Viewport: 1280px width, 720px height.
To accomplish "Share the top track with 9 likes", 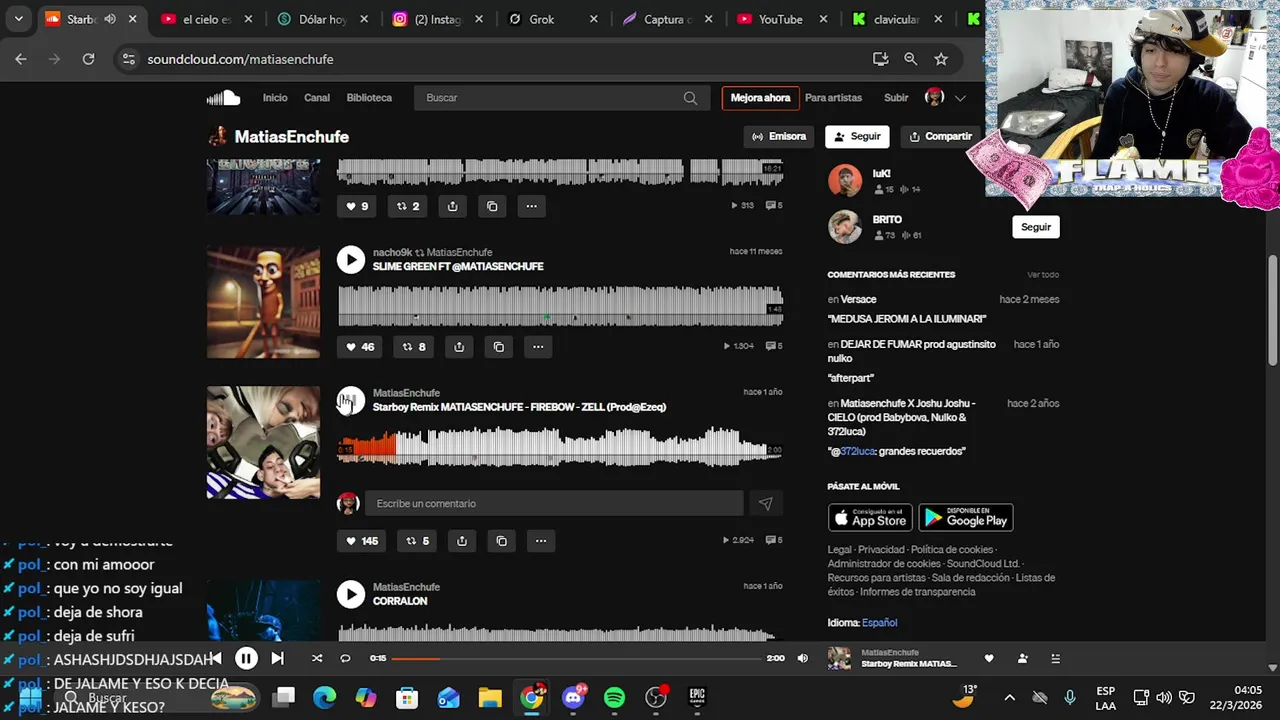I will click(x=452, y=206).
